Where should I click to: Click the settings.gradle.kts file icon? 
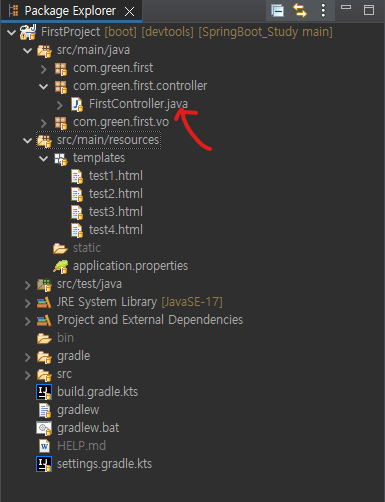(x=44, y=464)
